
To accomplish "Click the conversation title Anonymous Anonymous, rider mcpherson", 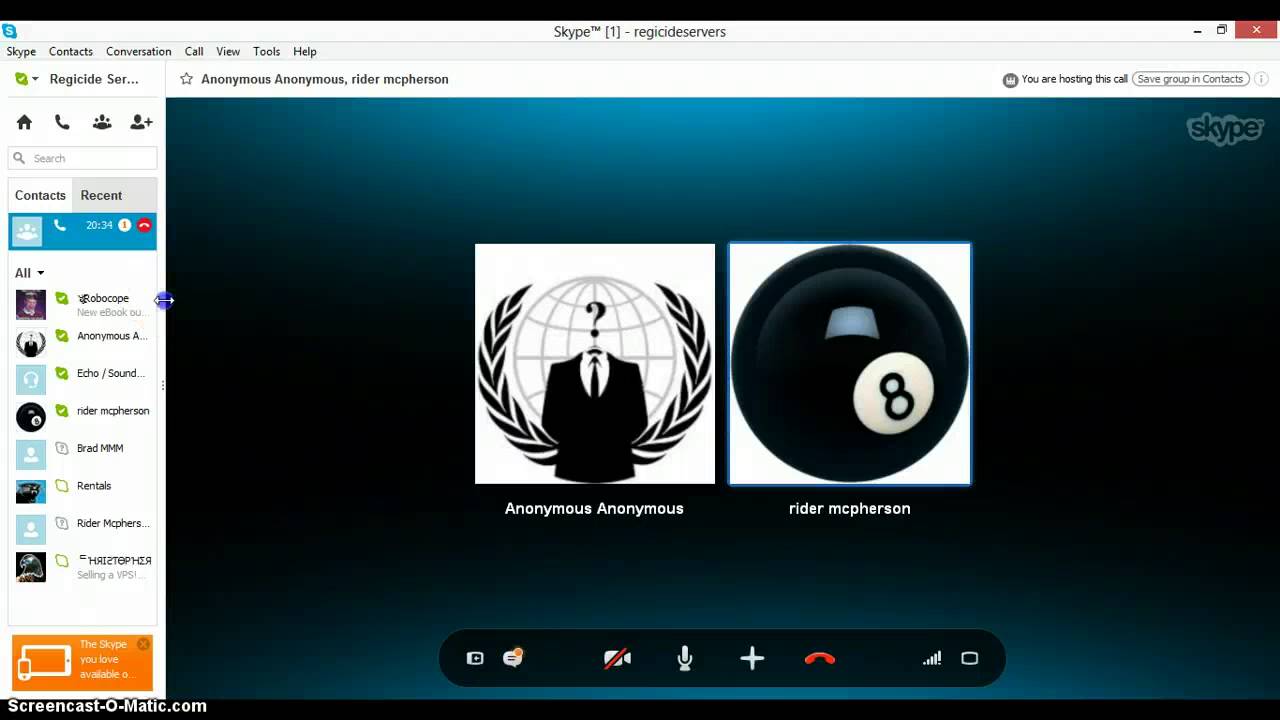I will click(x=325, y=79).
